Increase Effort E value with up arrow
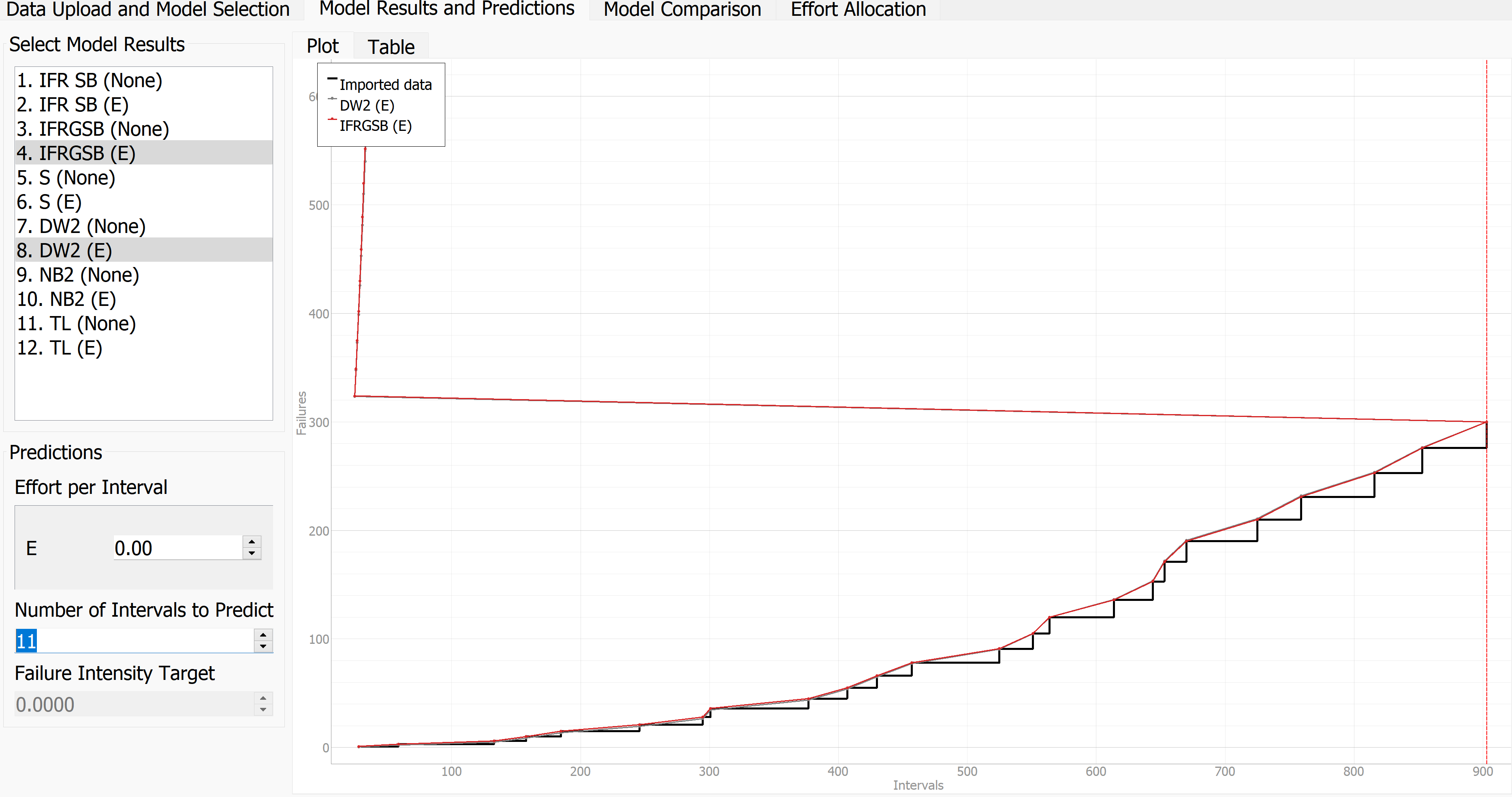The width and height of the screenshot is (1512, 797). click(252, 541)
